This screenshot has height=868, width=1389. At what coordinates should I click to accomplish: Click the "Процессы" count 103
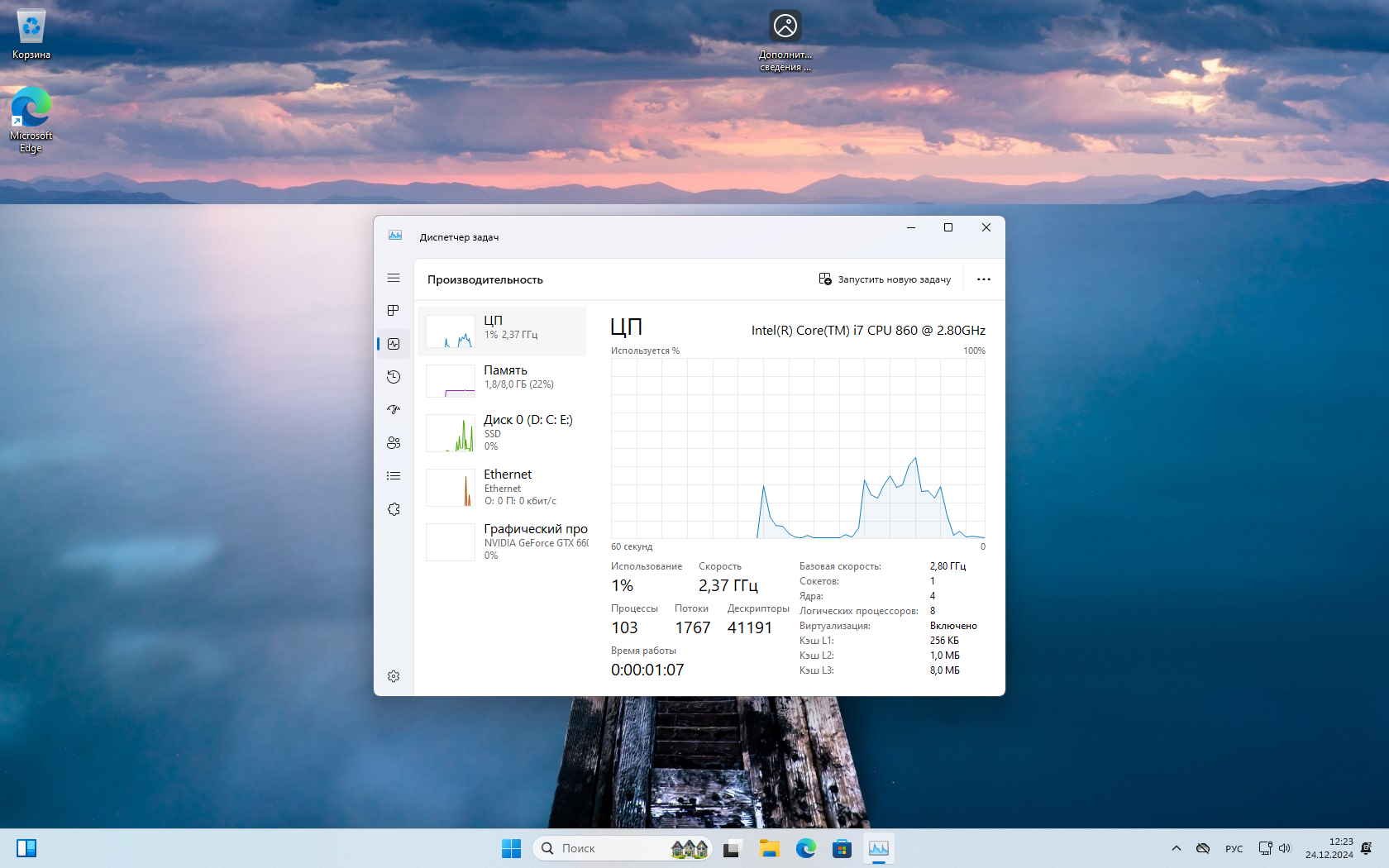click(624, 628)
